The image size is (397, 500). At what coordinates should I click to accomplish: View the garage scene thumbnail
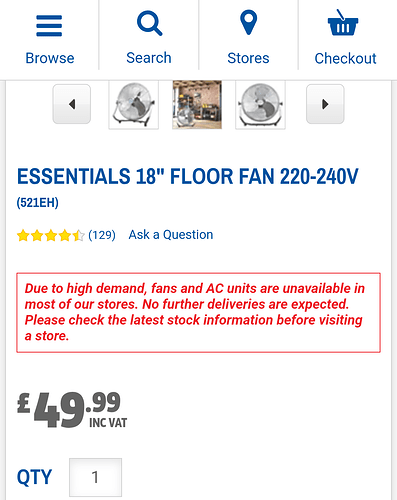(197, 105)
